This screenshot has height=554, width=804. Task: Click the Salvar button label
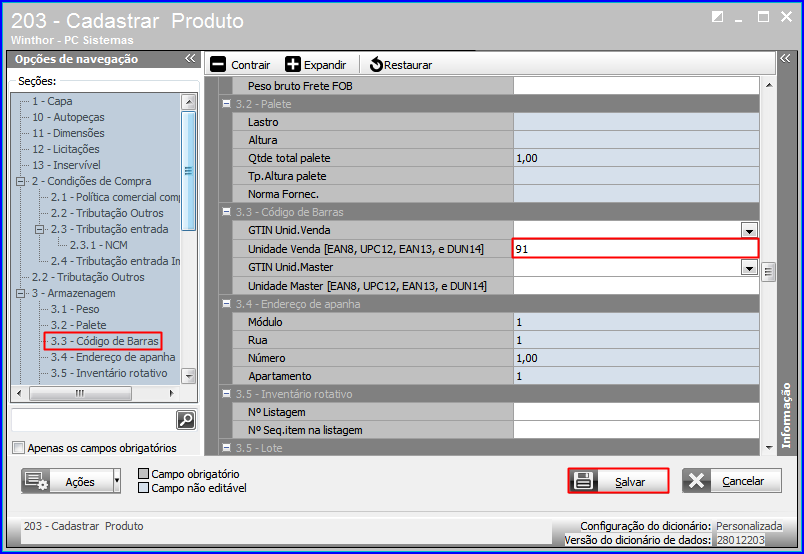click(630, 482)
